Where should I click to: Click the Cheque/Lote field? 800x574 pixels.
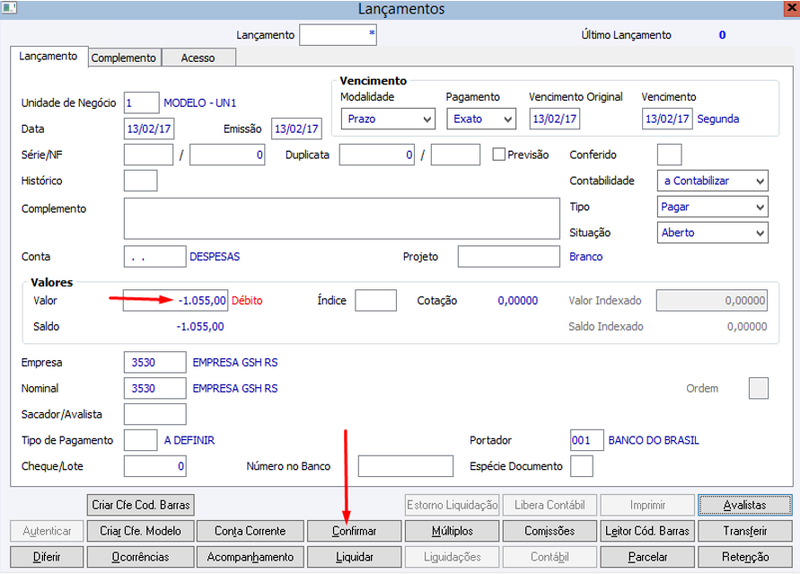[x=155, y=466]
